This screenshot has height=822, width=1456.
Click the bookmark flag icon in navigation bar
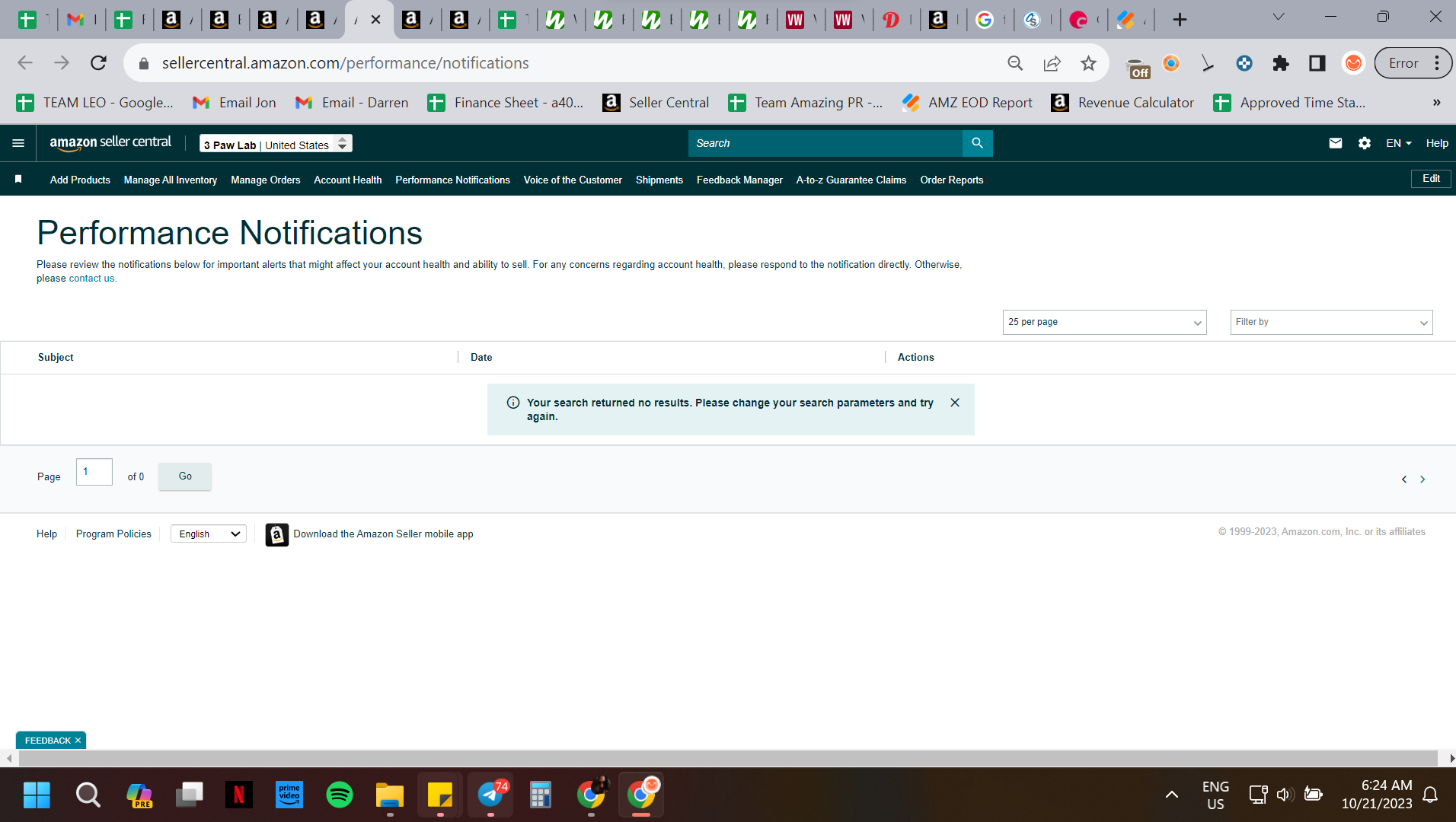[18, 179]
